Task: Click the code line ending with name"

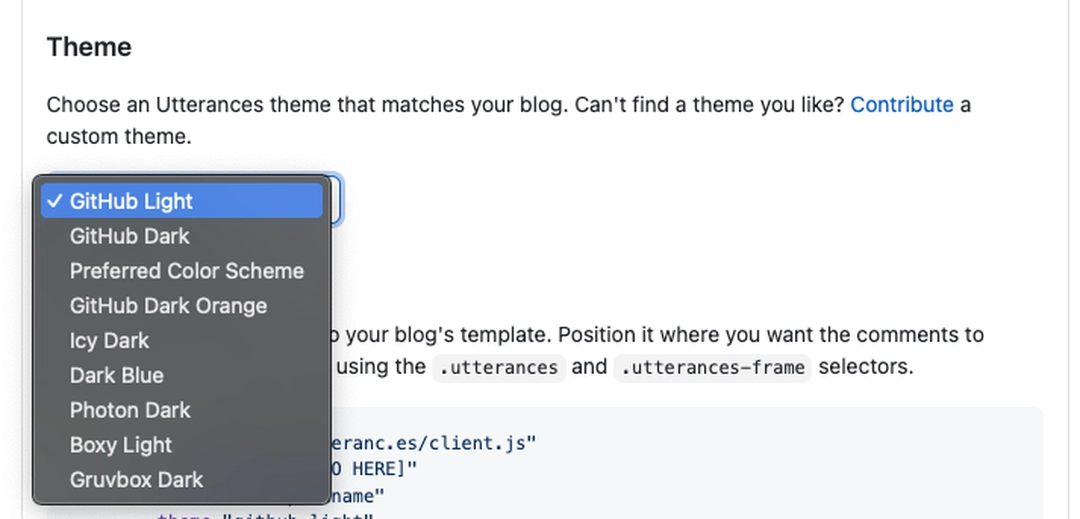Action: 358,496
